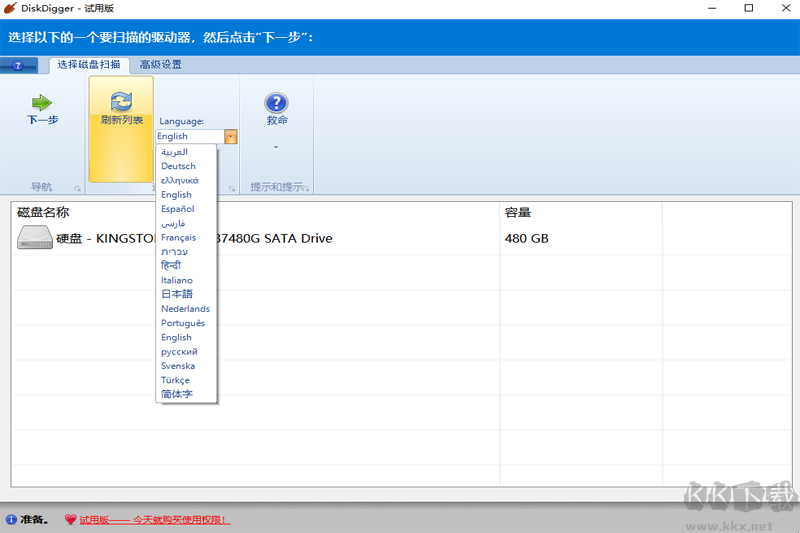
Task: Click the hard drive icon in disk list
Action: click(x=35, y=238)
